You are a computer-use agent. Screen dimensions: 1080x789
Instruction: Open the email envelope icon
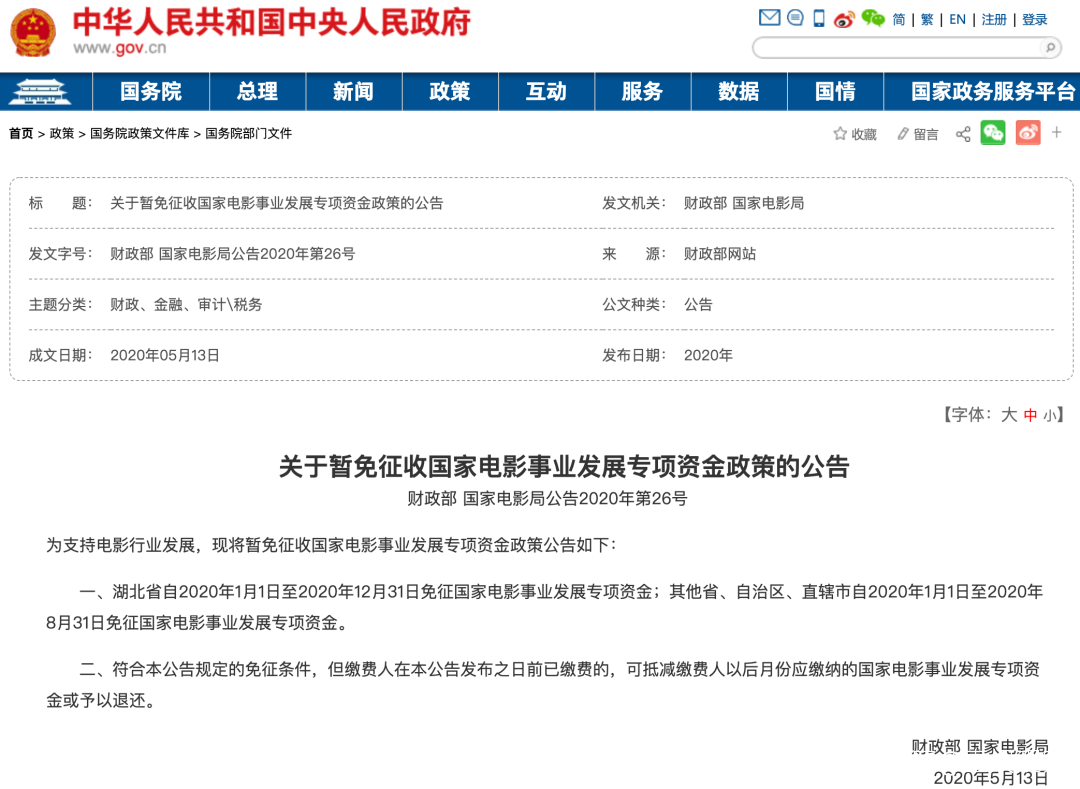769,18
